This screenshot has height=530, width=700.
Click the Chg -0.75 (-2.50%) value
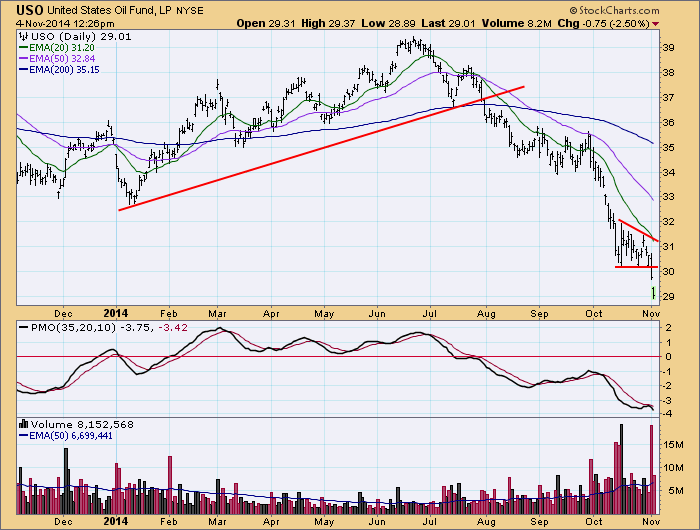click(x=604, y=23)
